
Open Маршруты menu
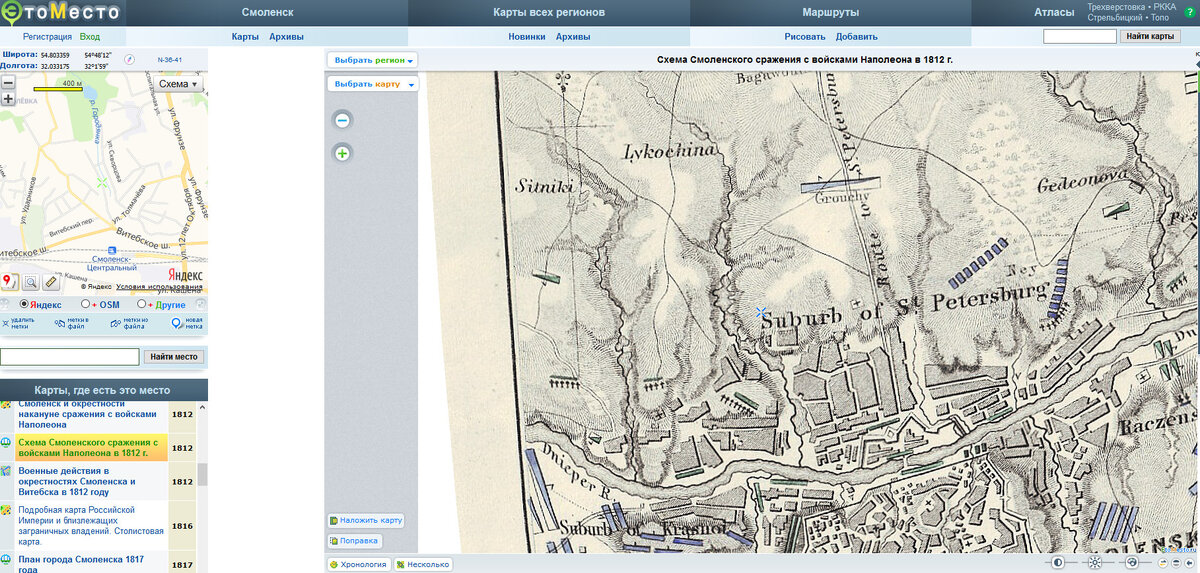click(830, 13)
